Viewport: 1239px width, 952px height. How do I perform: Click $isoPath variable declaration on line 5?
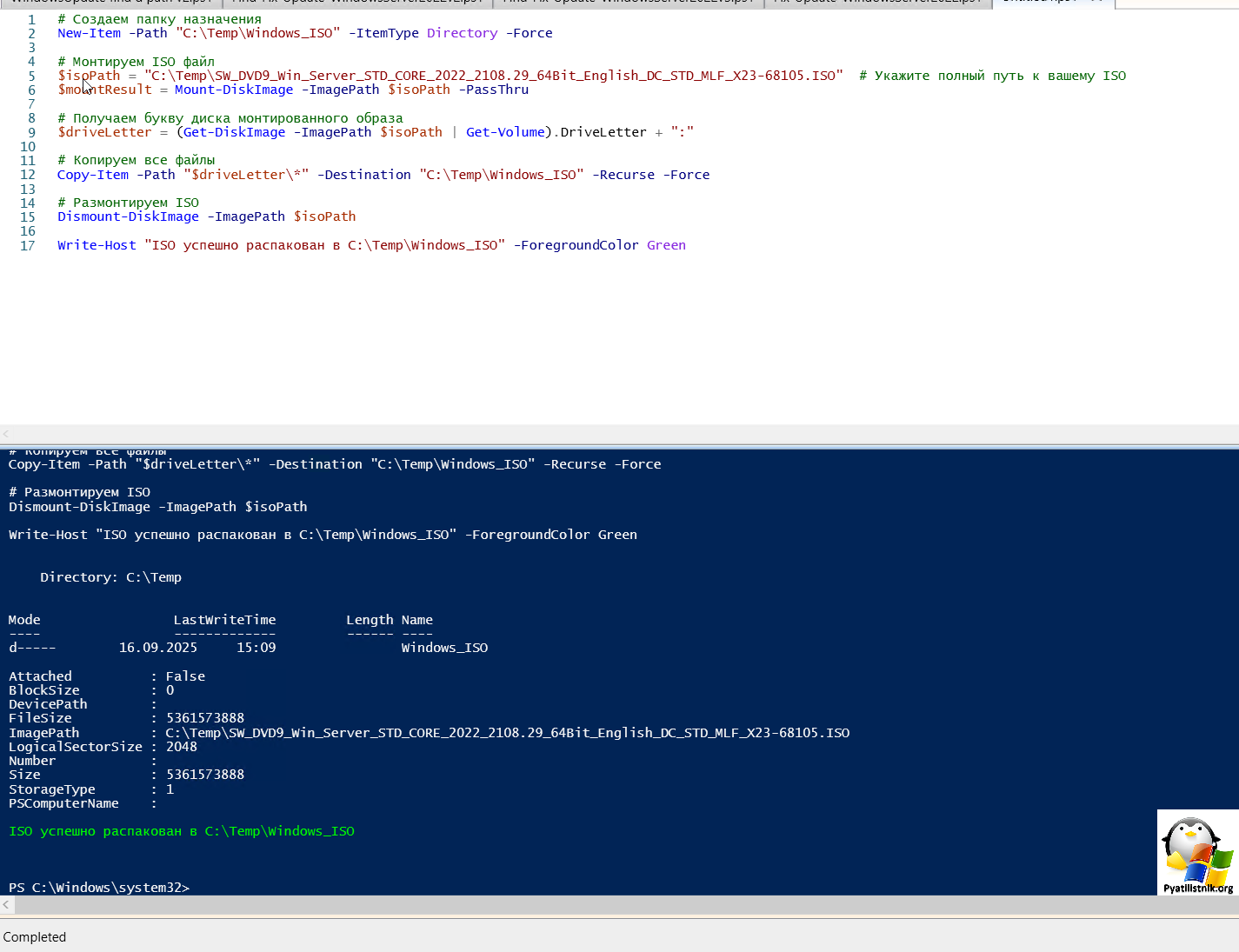click(x=89, y=76)
